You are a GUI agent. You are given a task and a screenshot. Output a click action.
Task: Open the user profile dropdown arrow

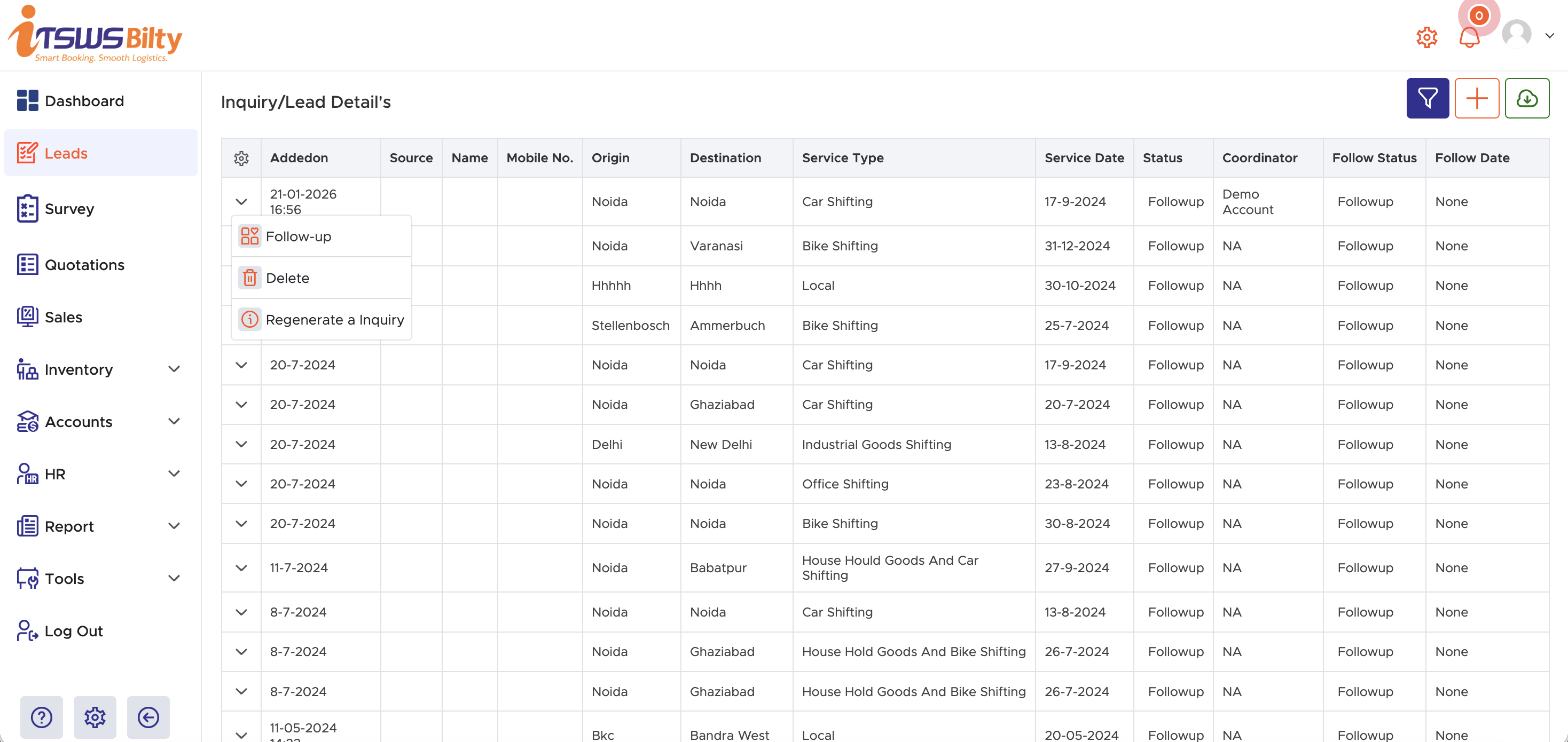click(1549, 36)
